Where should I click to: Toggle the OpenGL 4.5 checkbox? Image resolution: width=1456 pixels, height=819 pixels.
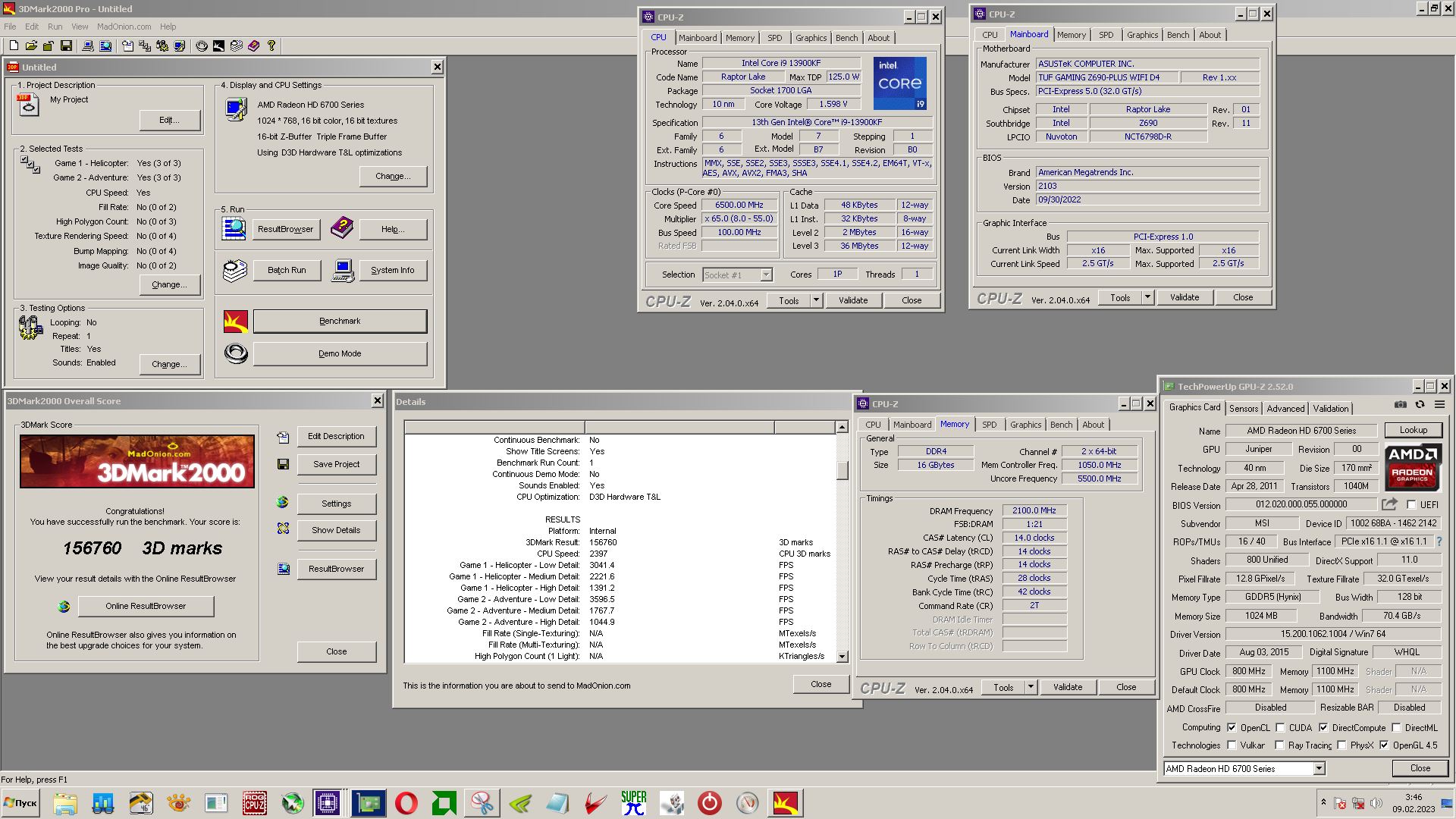click(1384, 745)
